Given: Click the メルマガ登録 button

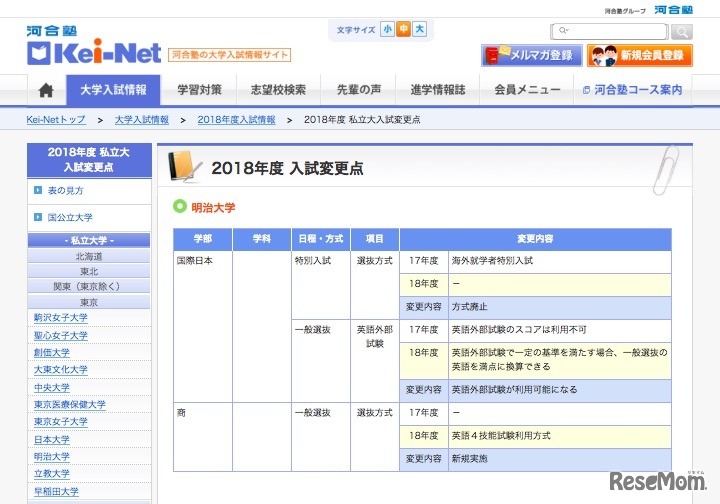Looking at the screenshot, I should pos(532,56).
